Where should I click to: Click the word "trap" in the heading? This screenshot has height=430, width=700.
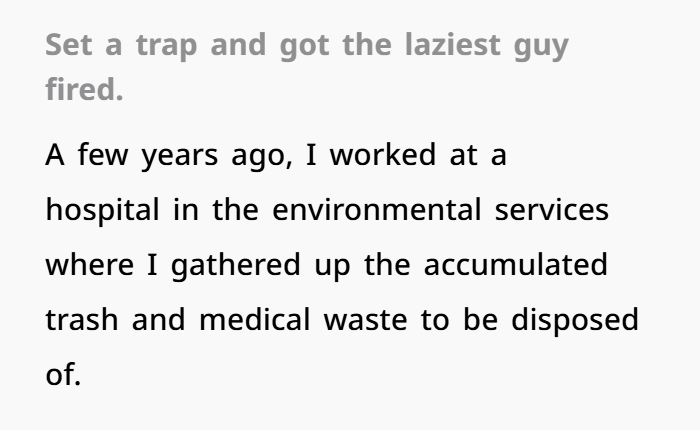pyautogui.click(x=167, y=47)
